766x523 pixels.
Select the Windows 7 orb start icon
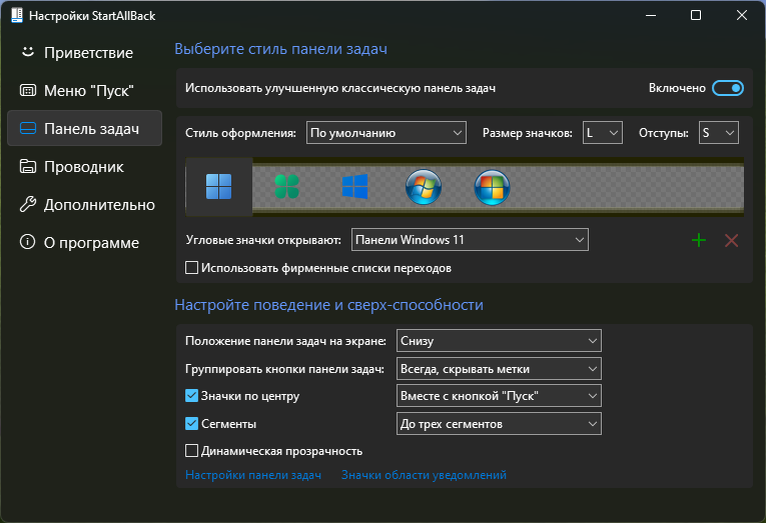[424, 187]
